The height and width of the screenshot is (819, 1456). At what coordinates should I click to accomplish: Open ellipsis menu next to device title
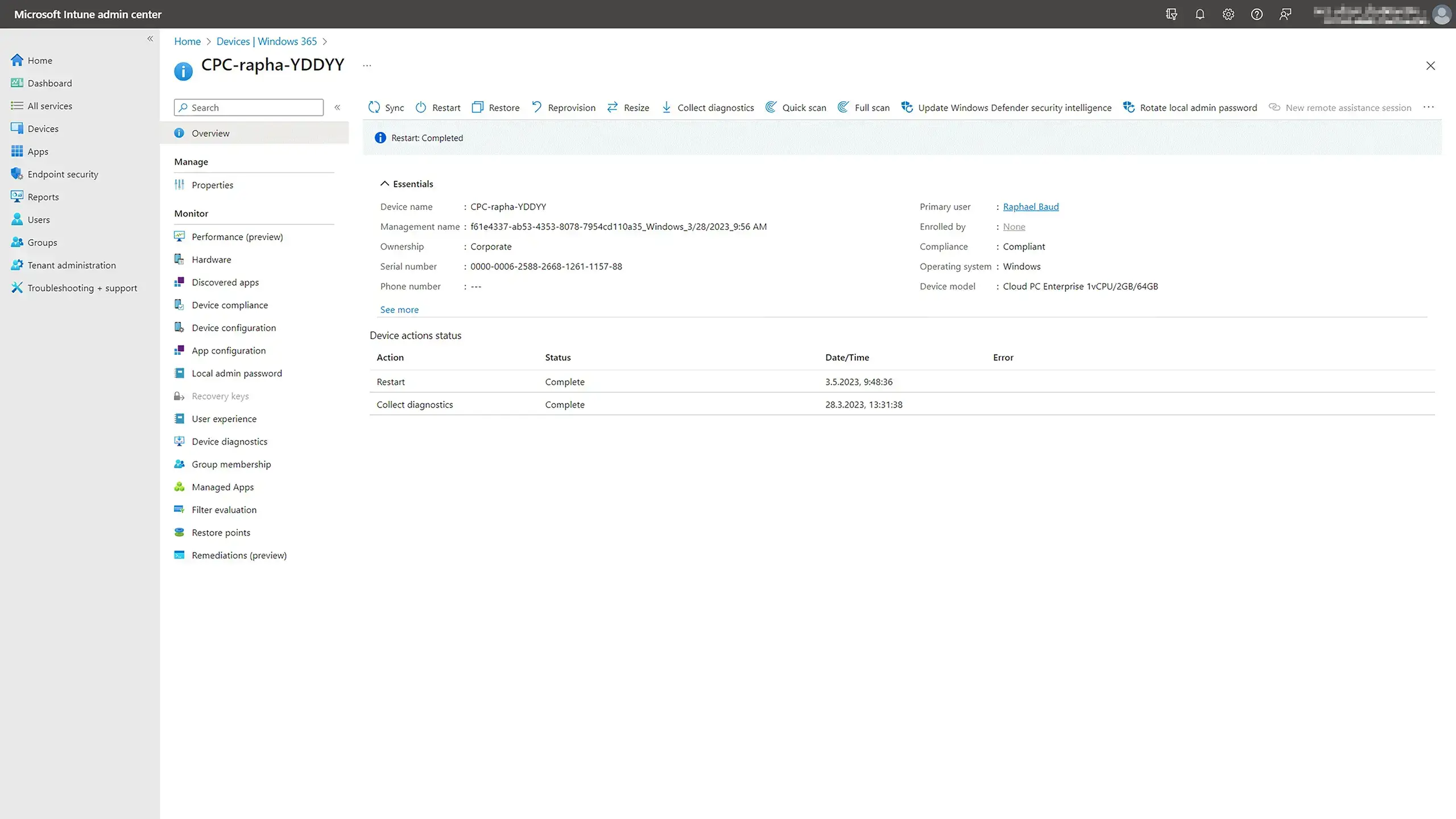coord(367,65)
